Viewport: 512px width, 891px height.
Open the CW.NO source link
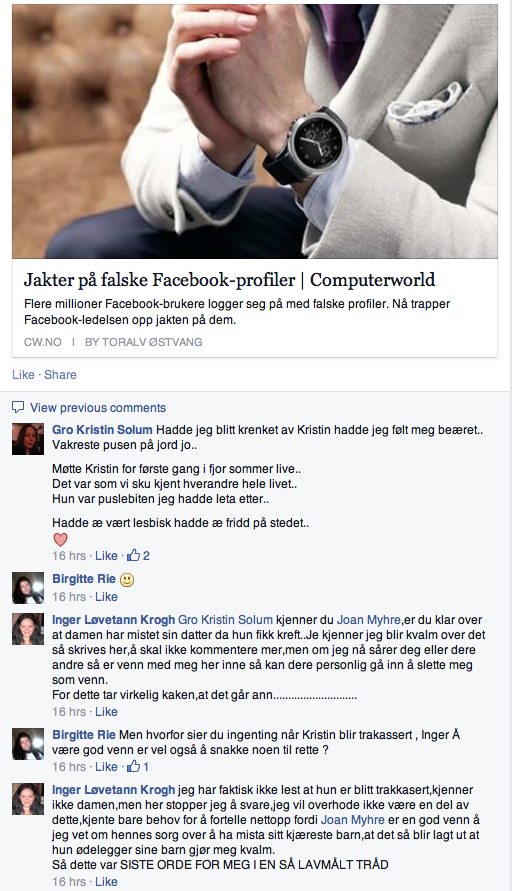click(x=43, y=342)
